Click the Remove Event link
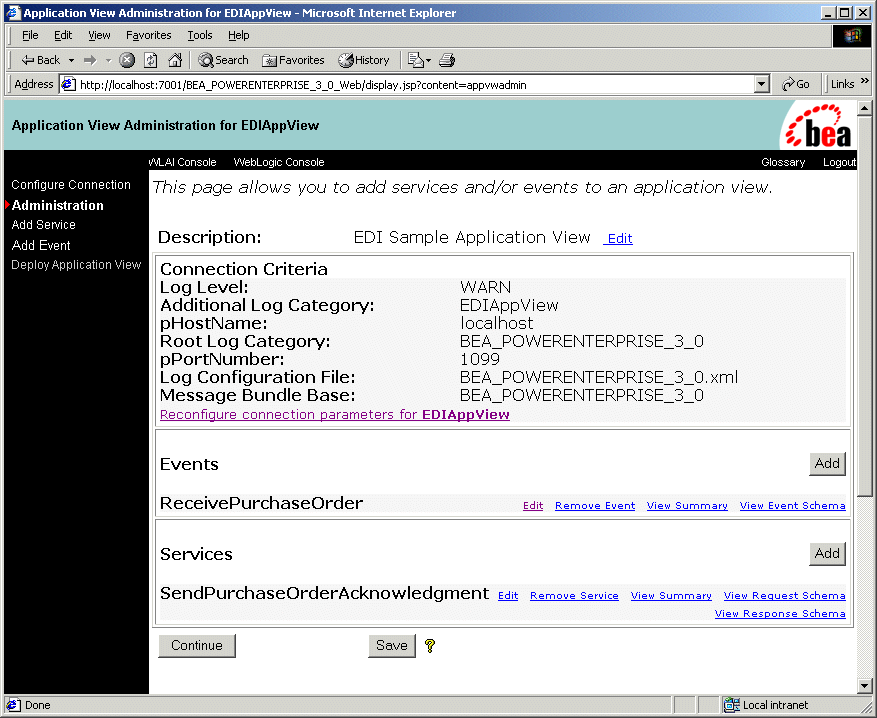This screenshot has height=718, width=877. coord(595,506)
